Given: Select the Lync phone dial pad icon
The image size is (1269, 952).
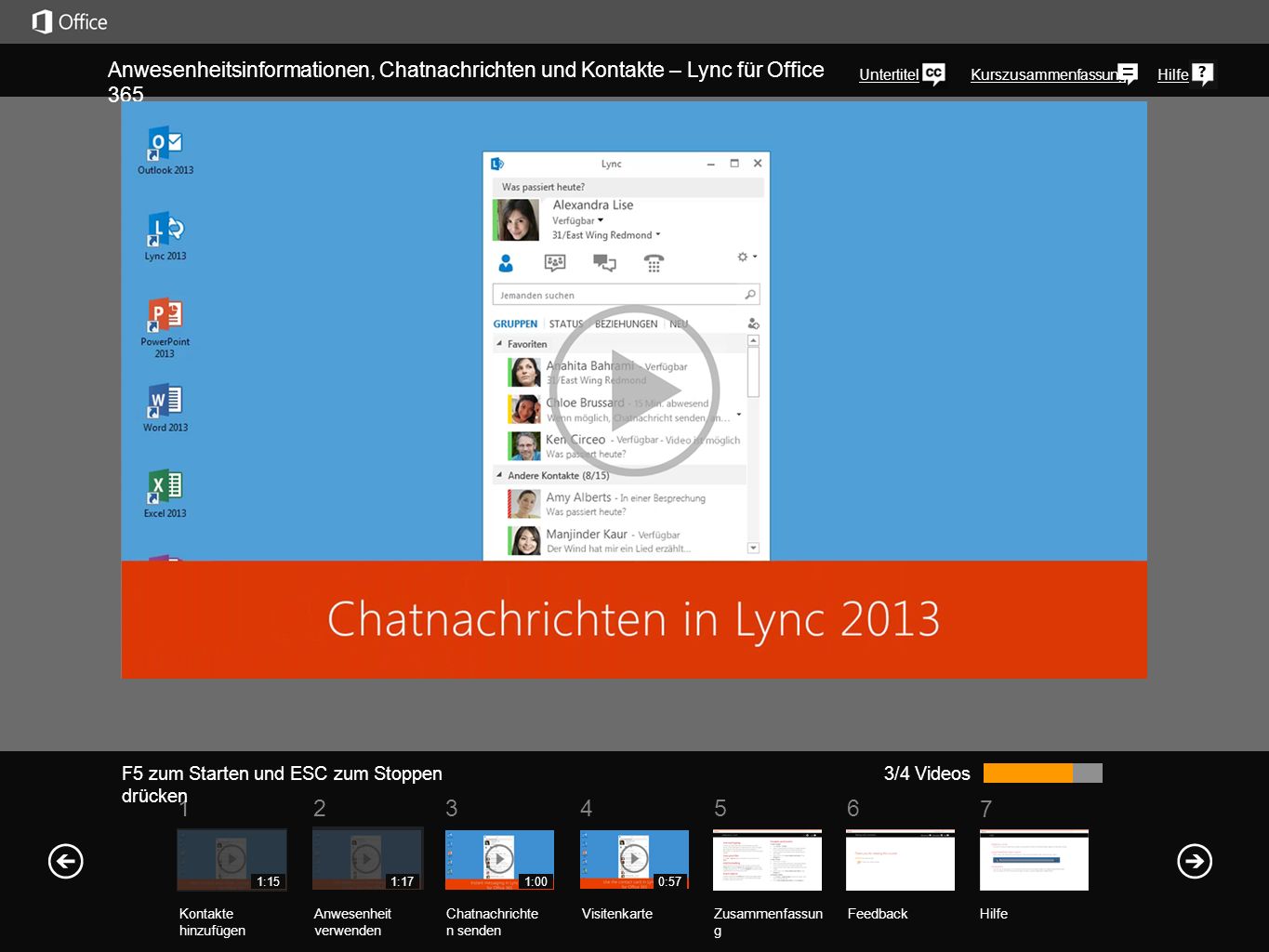Looking at the screenshot, I should click(x=654, y=263).
